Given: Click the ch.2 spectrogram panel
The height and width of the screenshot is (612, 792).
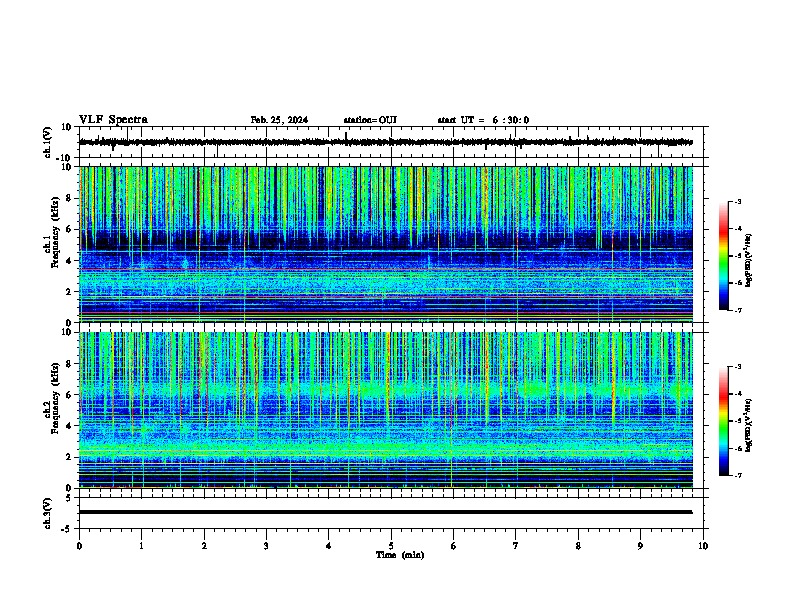Looking at the screenshot, I should [385, 410].
